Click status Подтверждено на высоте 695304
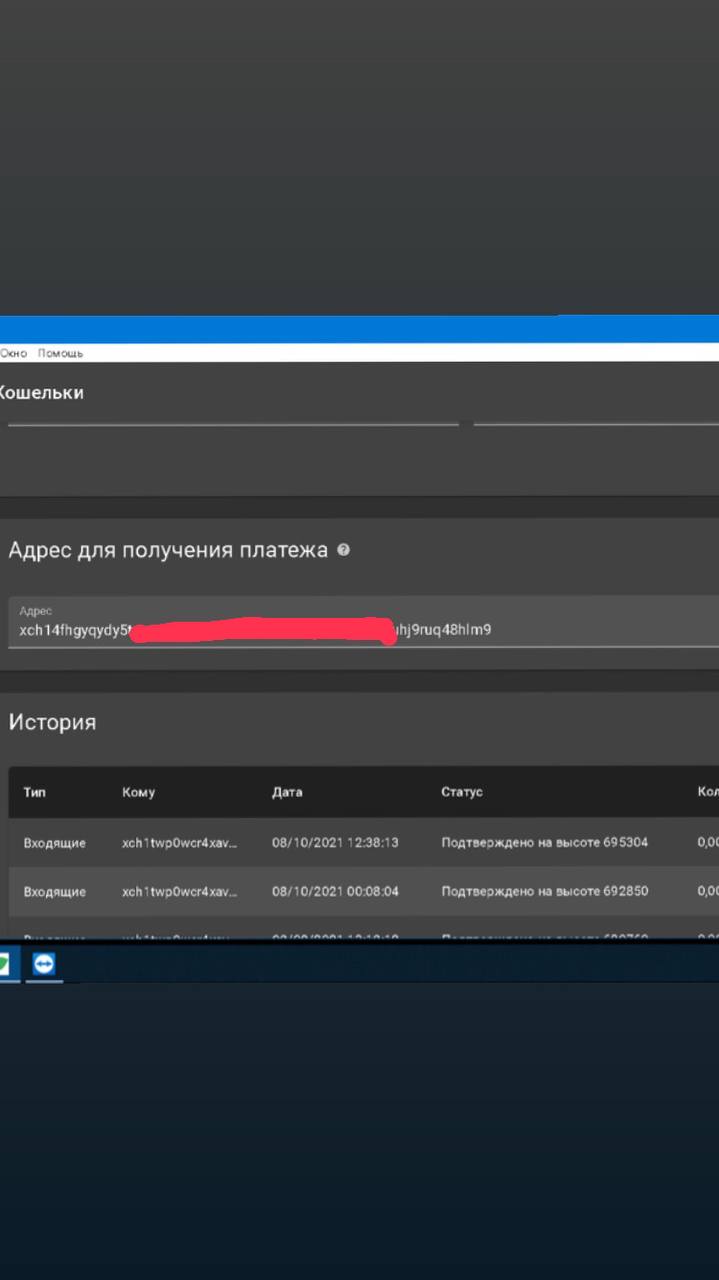Viewport: 719px width, 1280px height. click(x=544, y=843)
